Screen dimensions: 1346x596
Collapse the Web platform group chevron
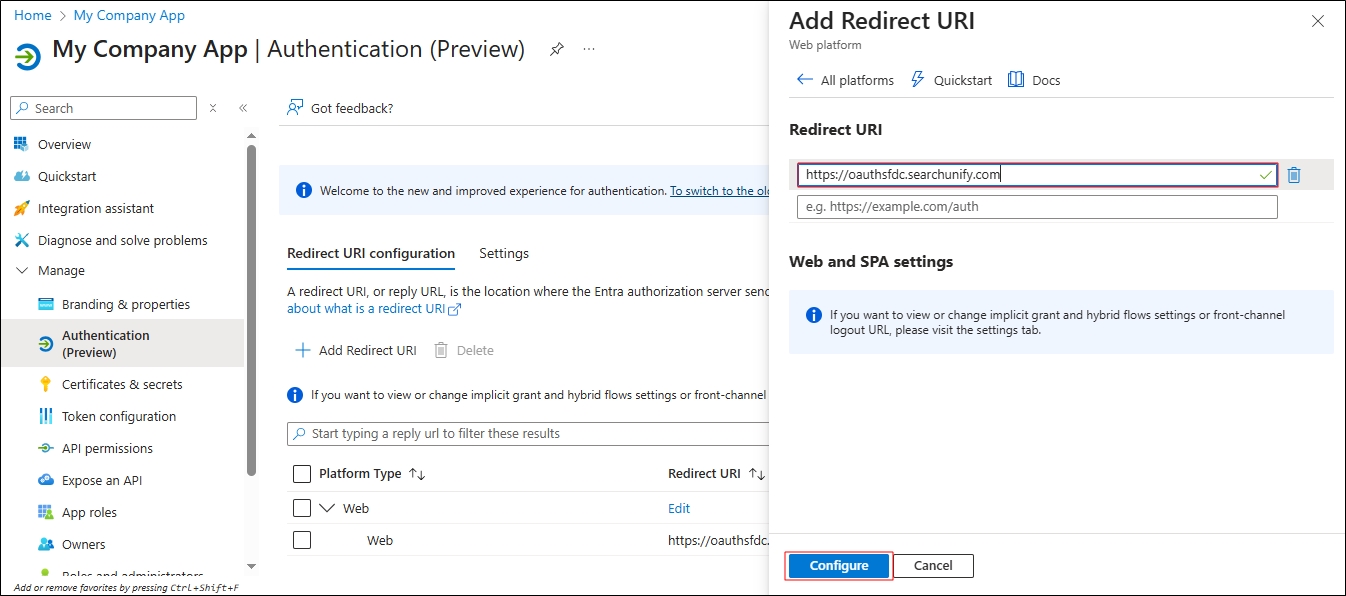[327, 508]
